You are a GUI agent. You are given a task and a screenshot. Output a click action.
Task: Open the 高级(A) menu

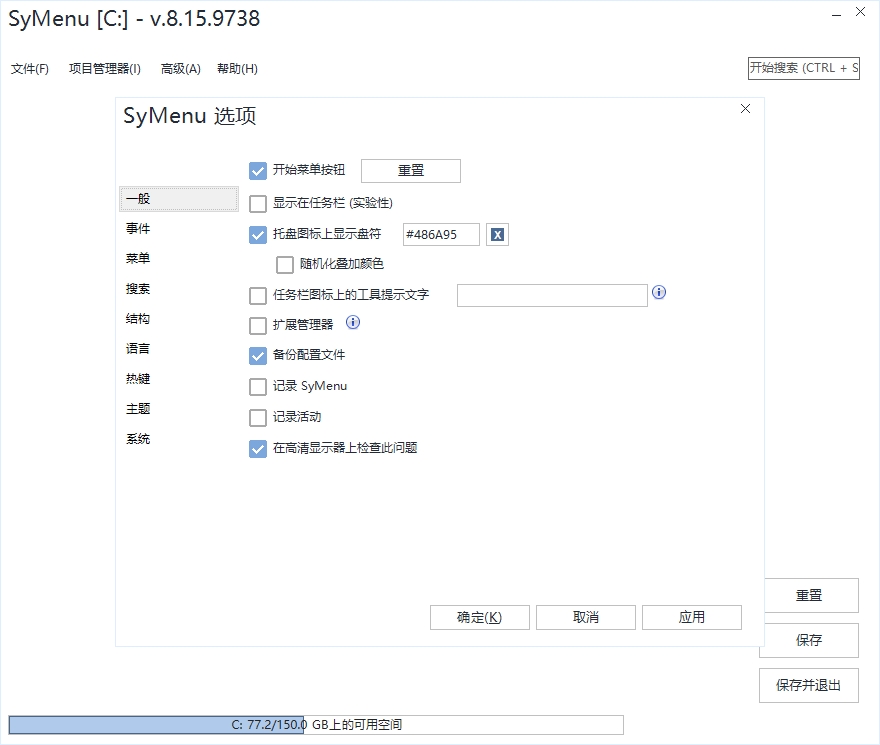[x=181, y=68]
